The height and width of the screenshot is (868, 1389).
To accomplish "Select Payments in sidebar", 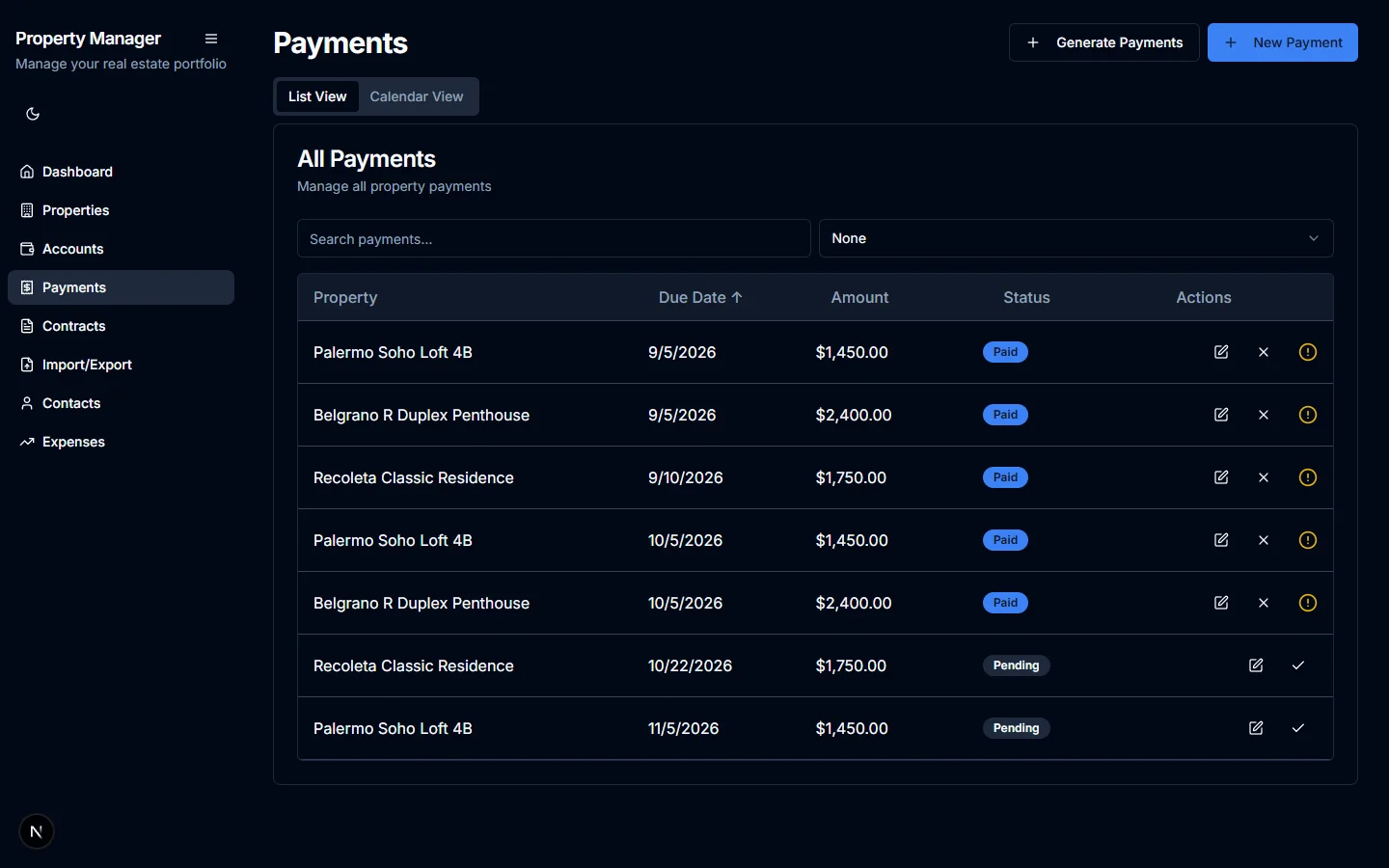I will click(121, 287).
